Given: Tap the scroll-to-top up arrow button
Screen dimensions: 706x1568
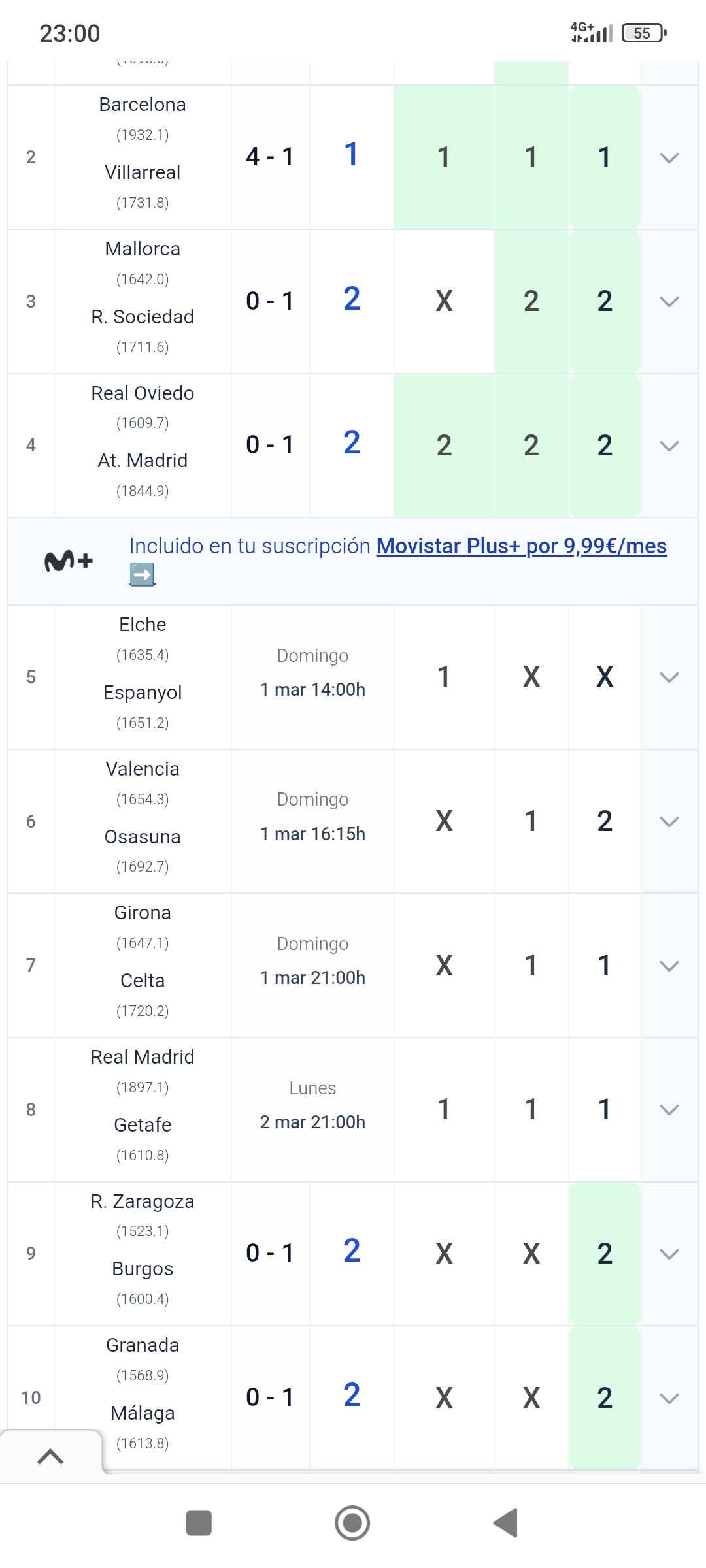Looking at the screenshot, I should (x=50, y=1456).
